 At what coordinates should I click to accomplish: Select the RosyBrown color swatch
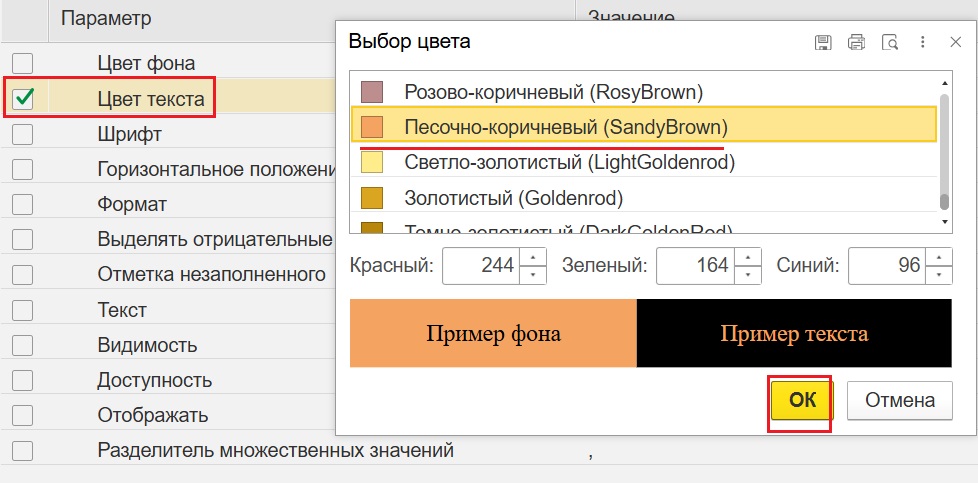372,92
